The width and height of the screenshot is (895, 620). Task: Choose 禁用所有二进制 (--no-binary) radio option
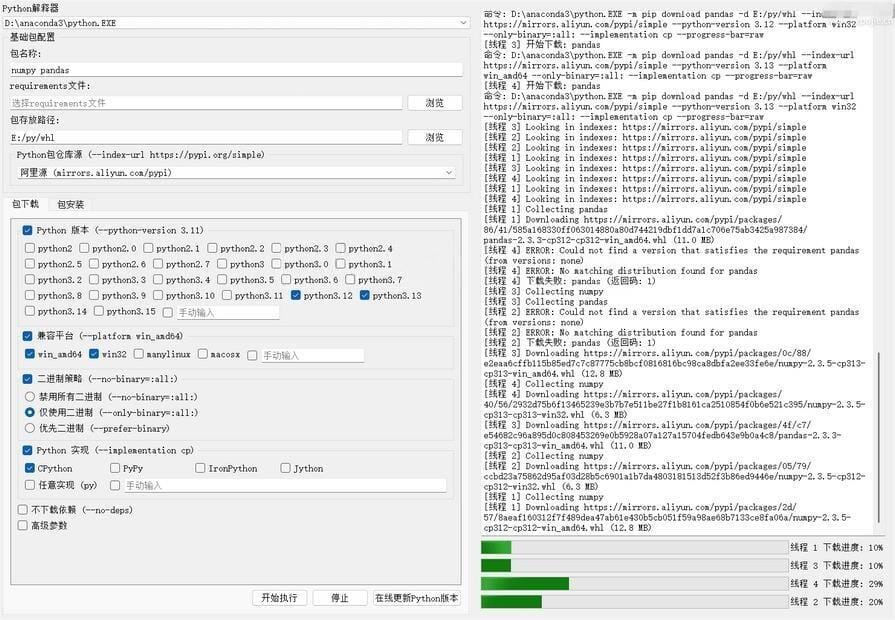click(30, 396)
